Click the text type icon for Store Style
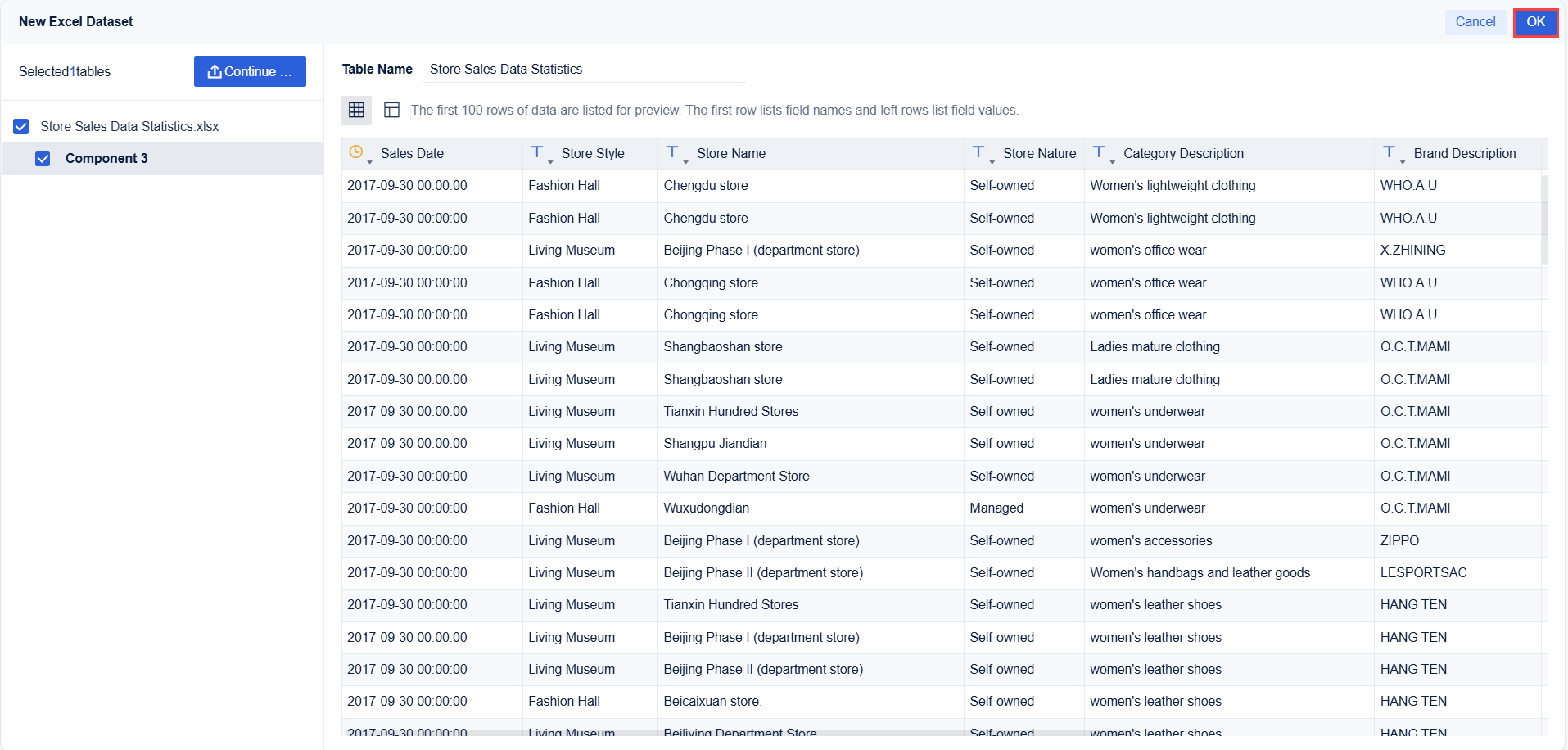The image size is (1568, 750). click(537, 152)
